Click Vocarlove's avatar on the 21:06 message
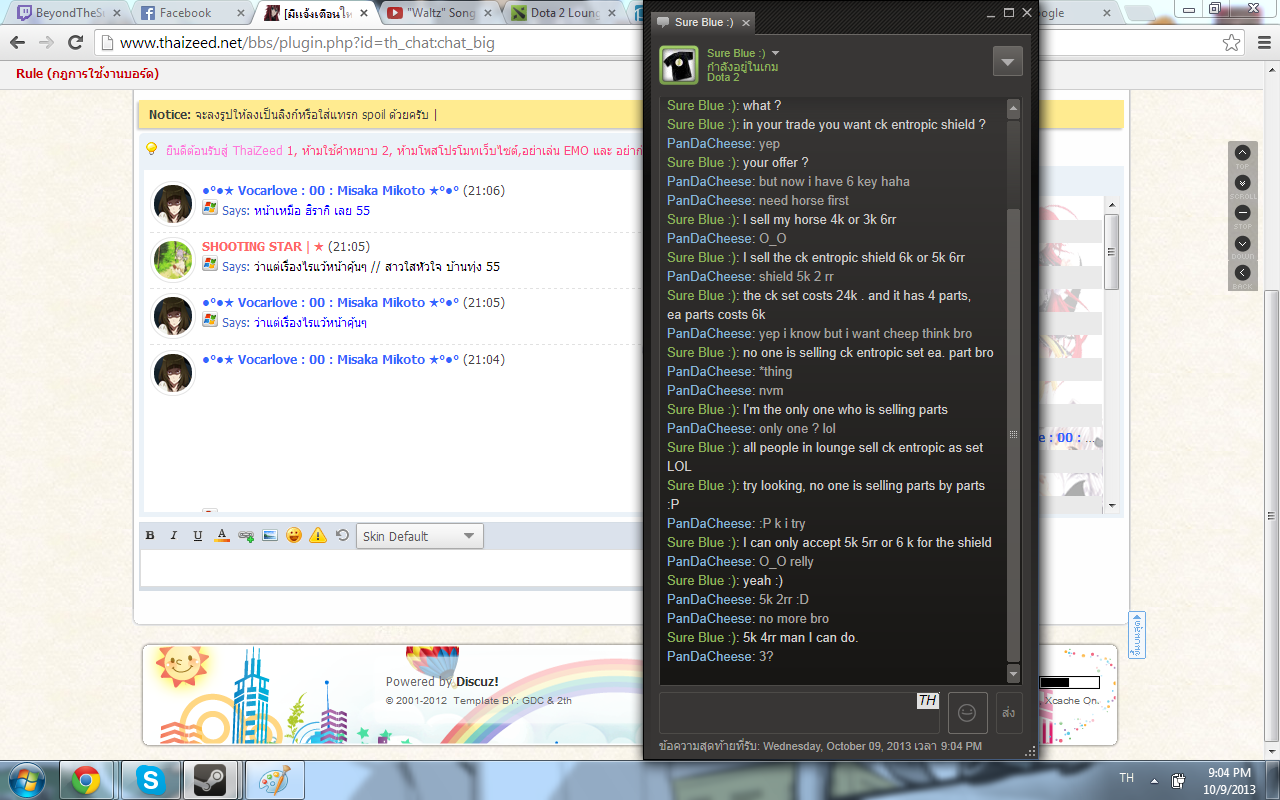 pos(172,203)
